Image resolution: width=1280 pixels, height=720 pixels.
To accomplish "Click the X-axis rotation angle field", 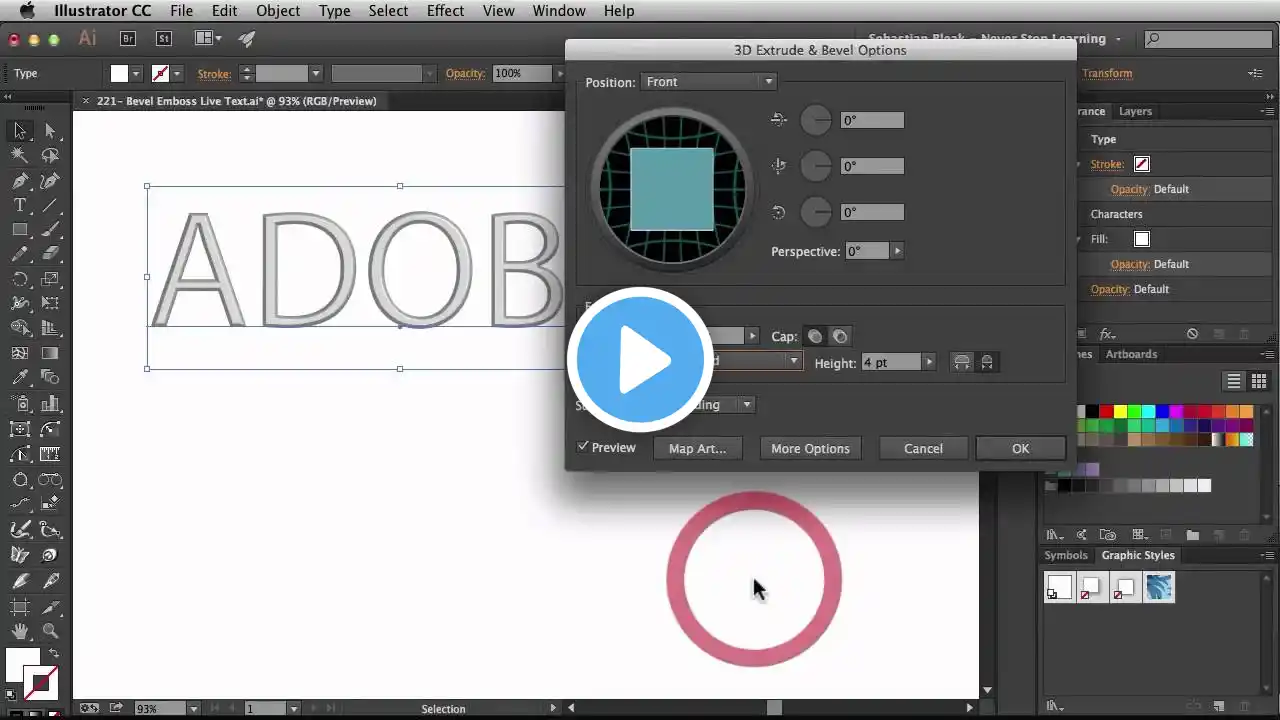I will pos(872,120).
